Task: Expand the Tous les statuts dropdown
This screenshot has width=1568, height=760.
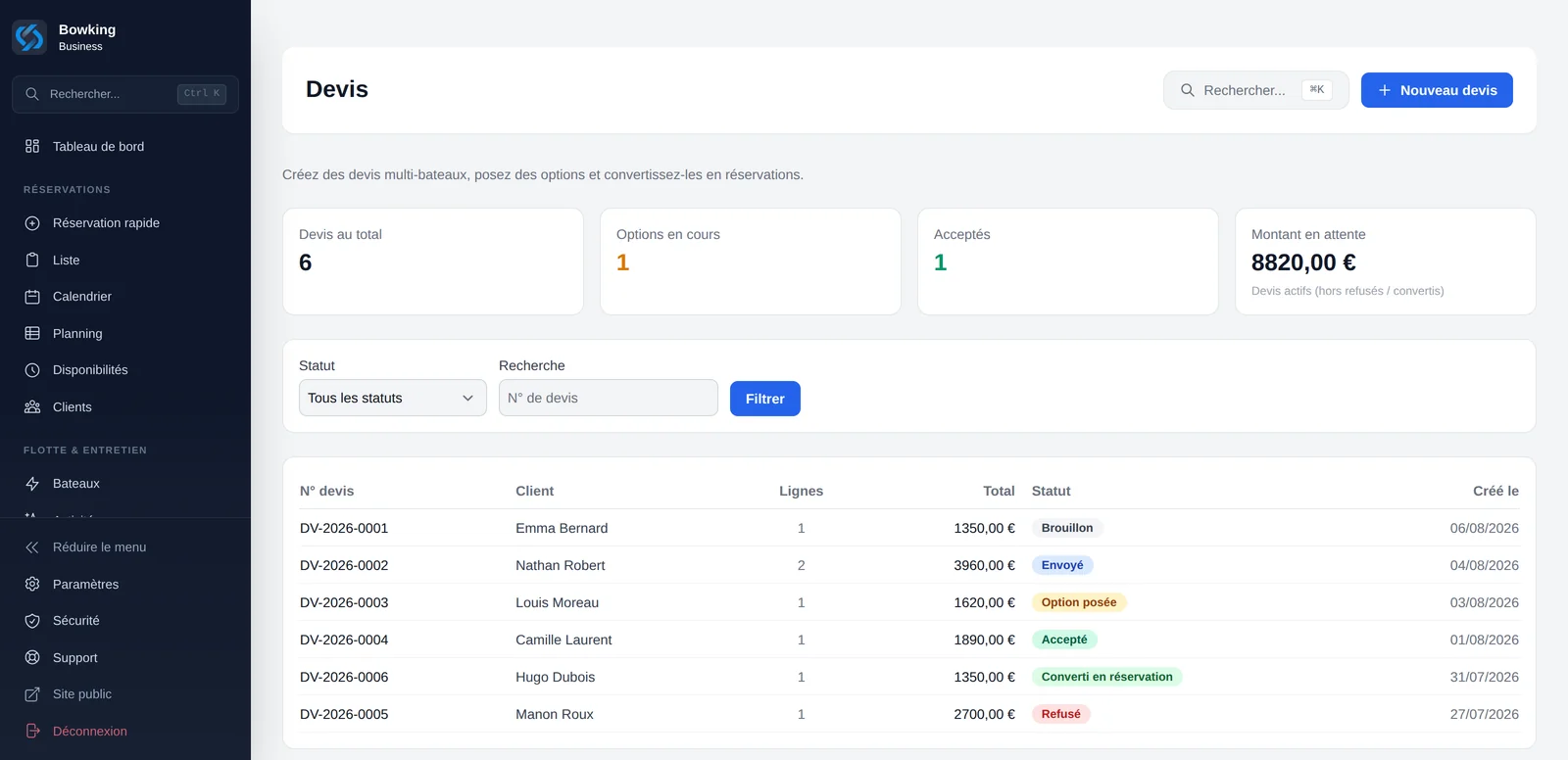Action: (x=393, y=398)
